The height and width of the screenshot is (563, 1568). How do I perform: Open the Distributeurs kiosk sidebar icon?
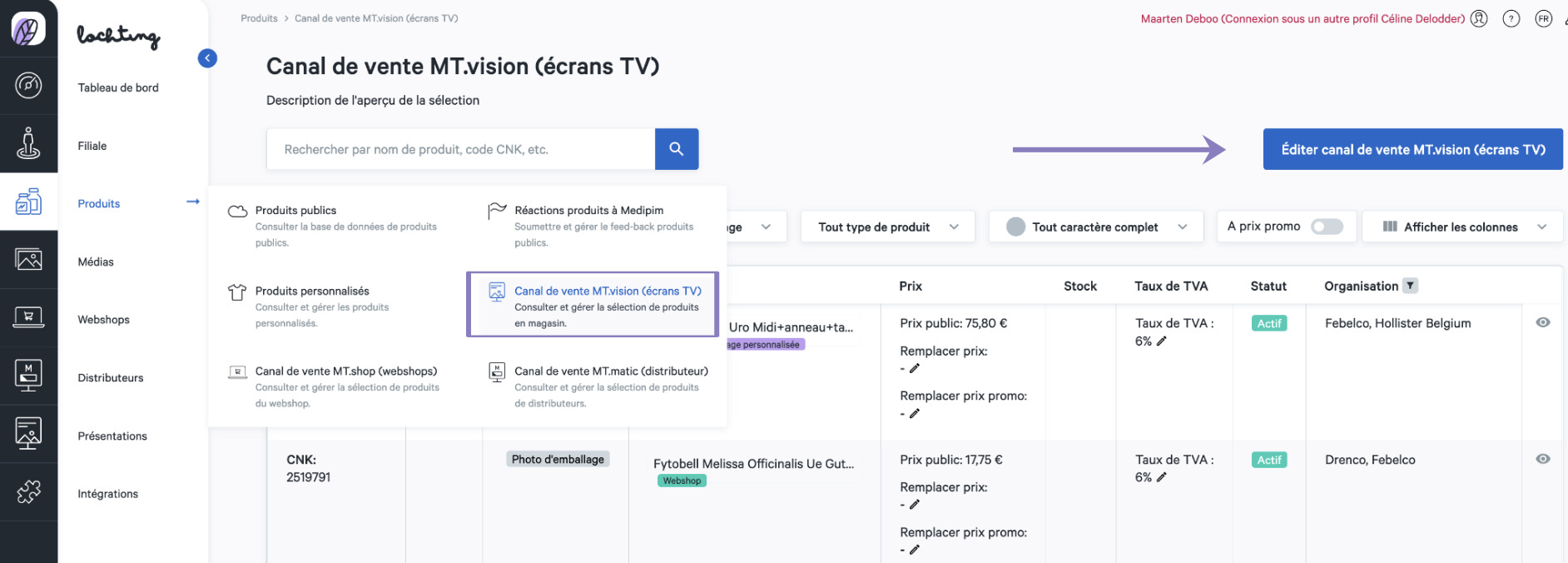tap(28, 376)
